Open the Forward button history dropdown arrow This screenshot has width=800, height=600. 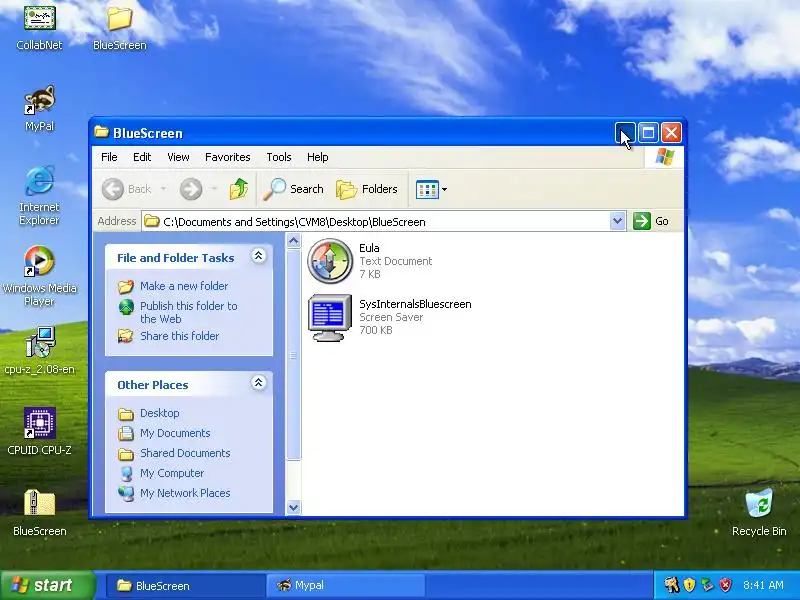pos(214,189)
